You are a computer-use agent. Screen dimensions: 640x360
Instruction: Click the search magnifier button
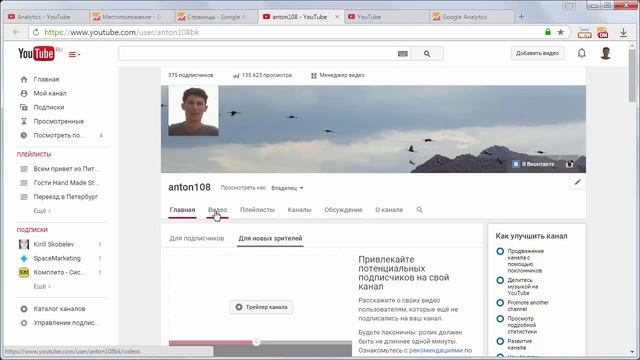point(427,53)
